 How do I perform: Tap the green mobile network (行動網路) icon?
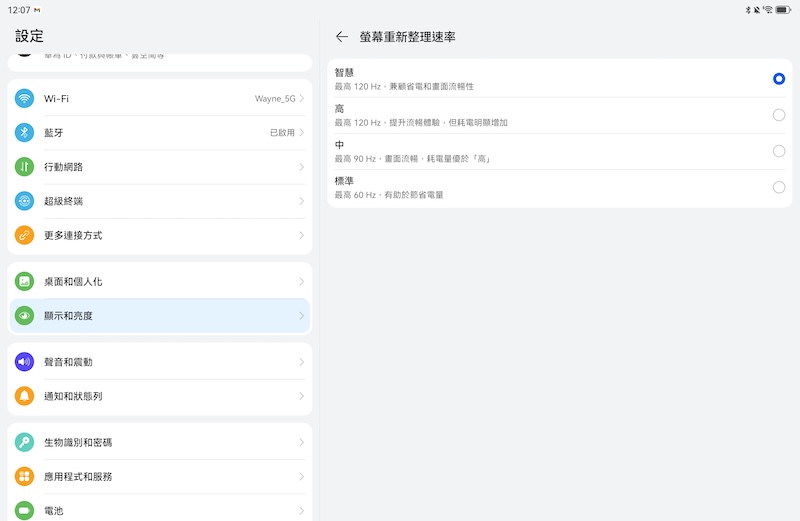pyautogui.click(x=25, y=167)
